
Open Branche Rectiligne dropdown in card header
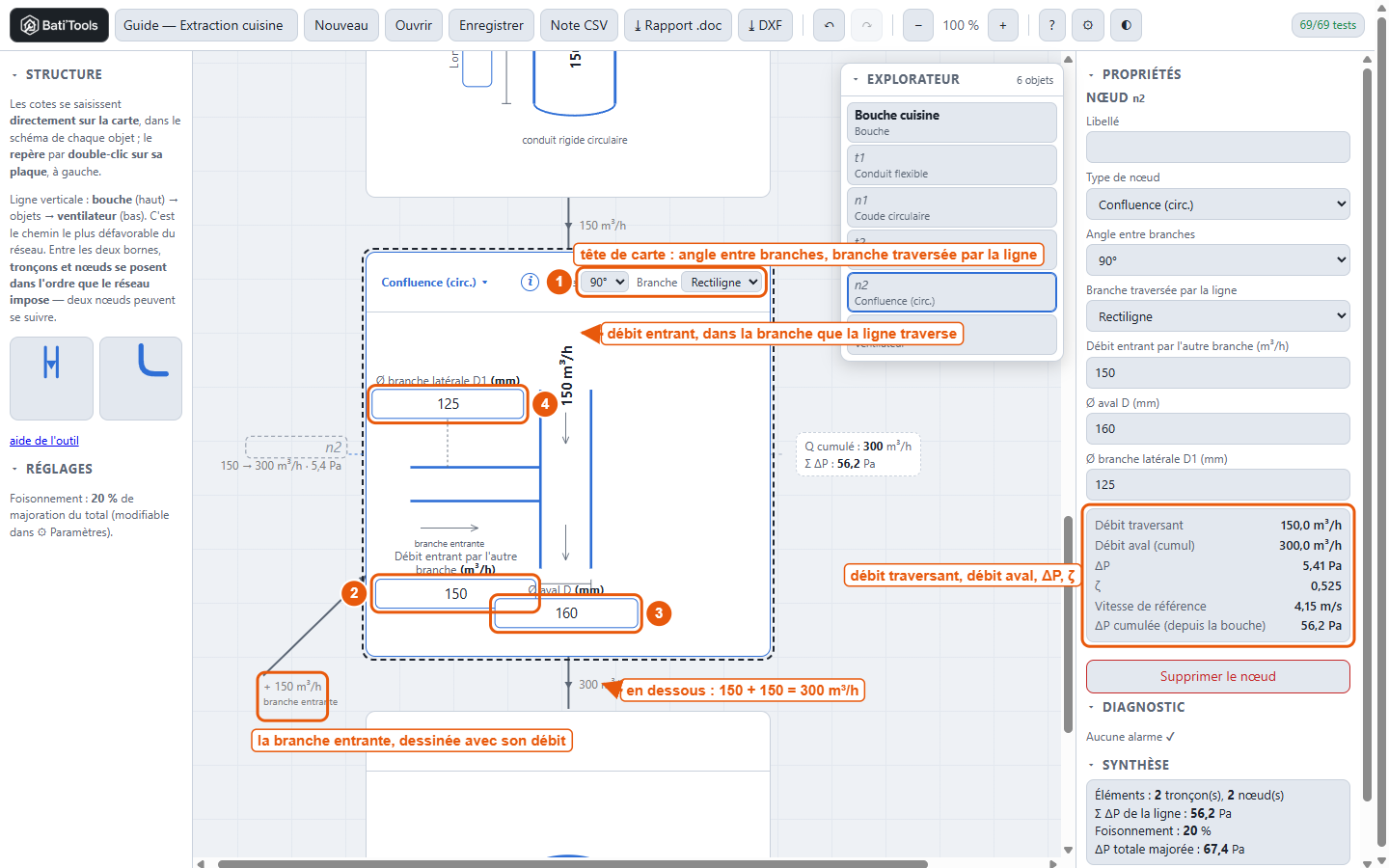tap(722, 282)
